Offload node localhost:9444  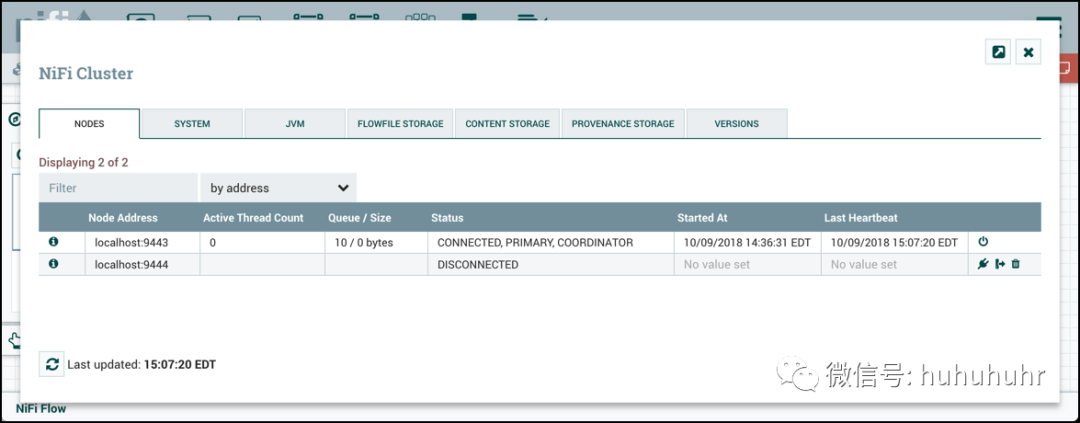point(1000,264)
